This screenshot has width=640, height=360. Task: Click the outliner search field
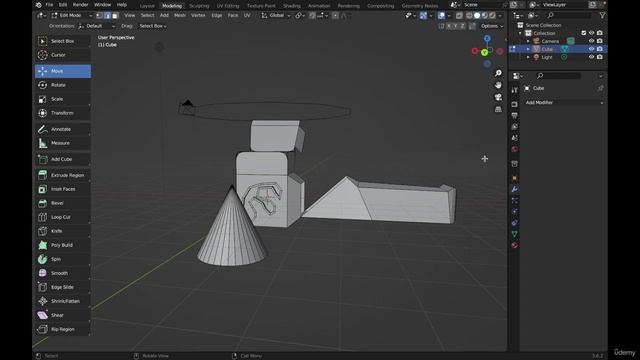tap(569, 16)
